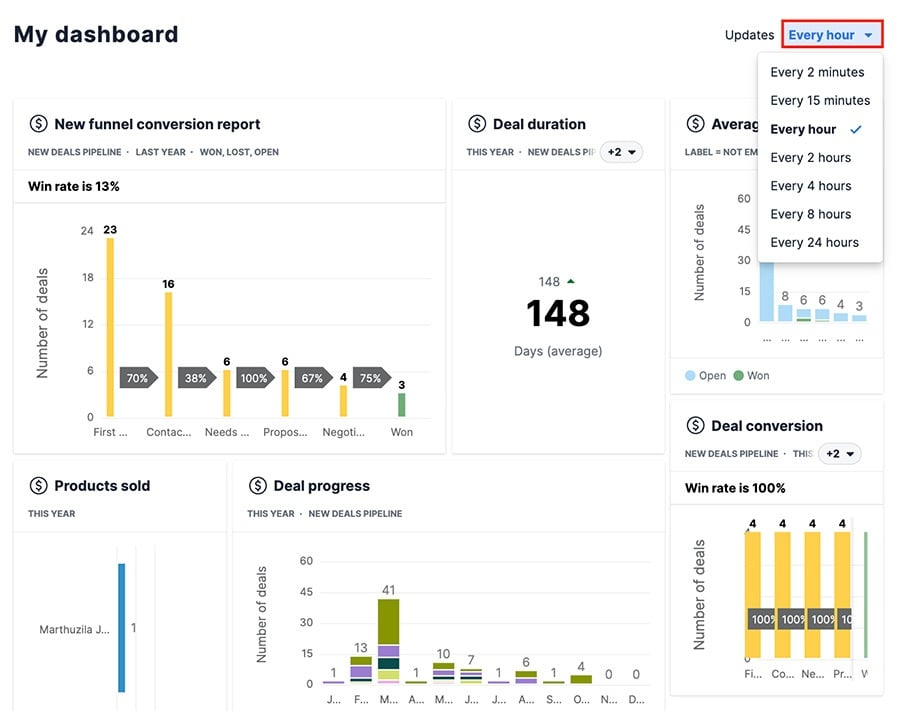
Task: Expand the +2 chip on Deal duration card
Action: click(x=620, y=152)
